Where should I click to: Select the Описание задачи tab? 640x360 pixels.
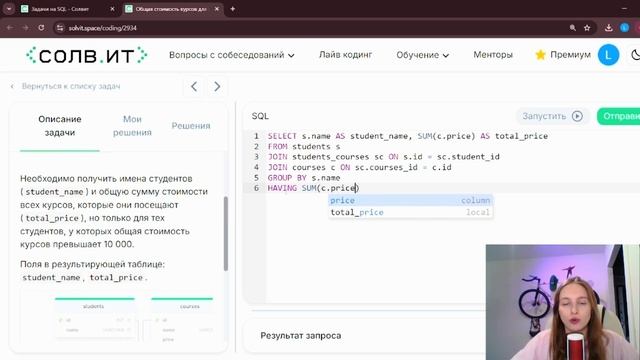pos(60,126)
